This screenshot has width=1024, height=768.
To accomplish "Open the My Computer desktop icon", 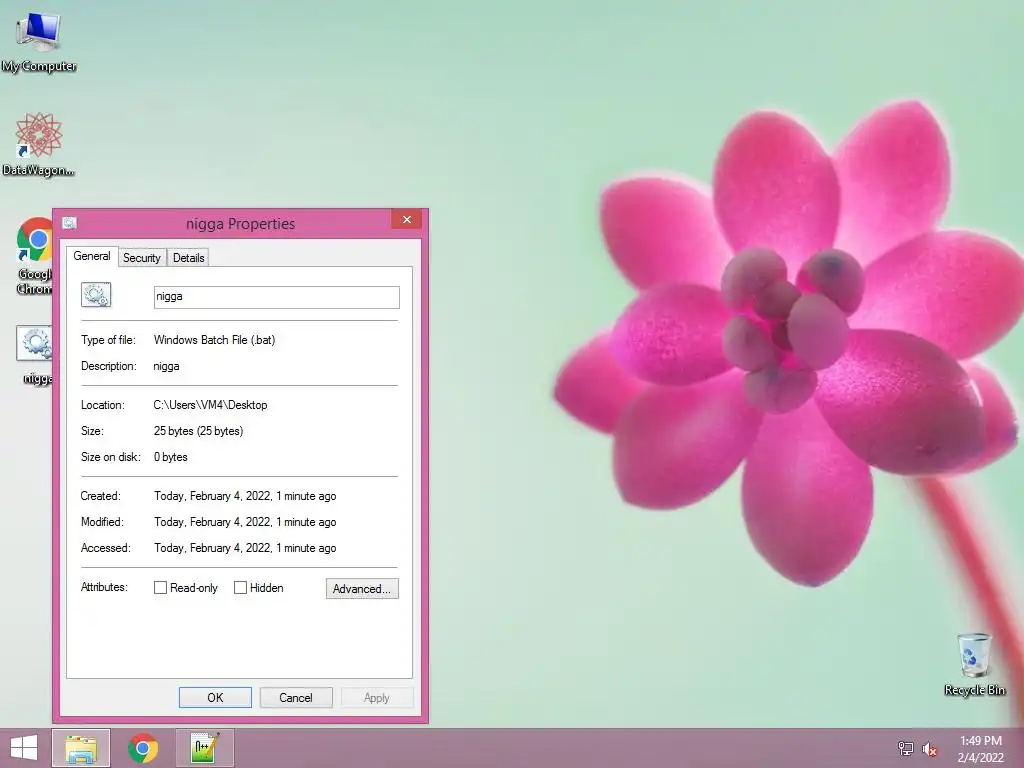I will (39, 42).
